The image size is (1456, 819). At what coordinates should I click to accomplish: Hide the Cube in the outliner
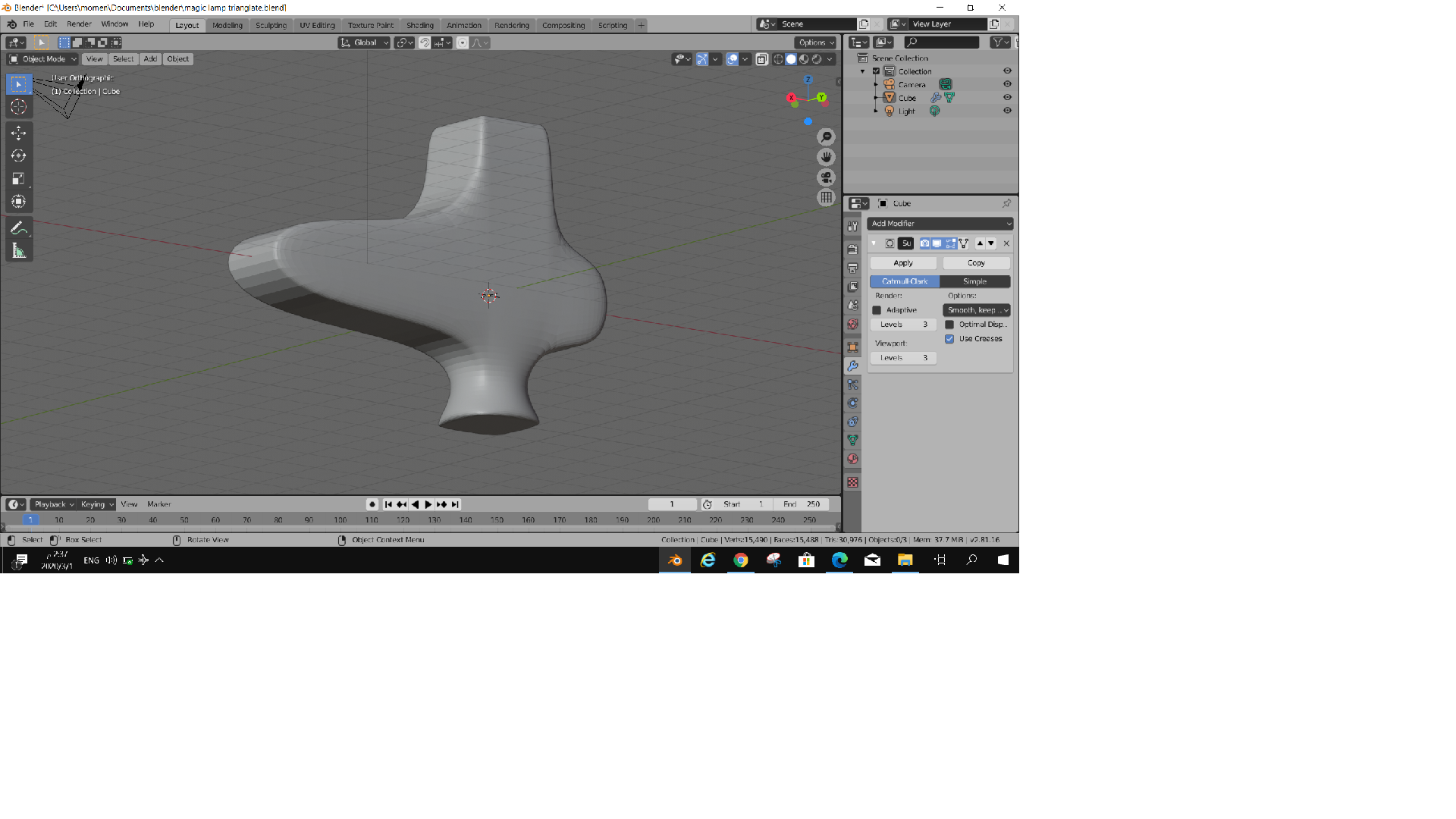(1007, 98)
